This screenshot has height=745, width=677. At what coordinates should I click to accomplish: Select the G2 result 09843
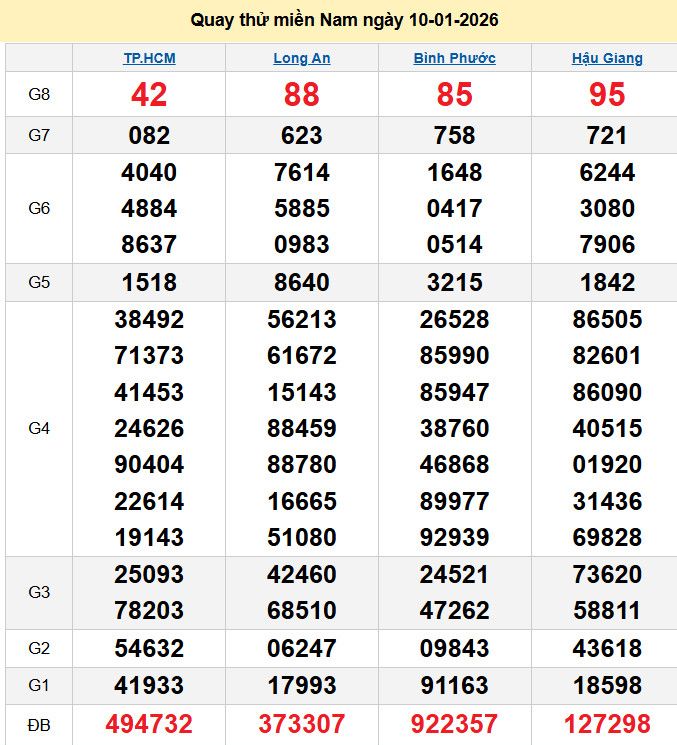pos(454,648)
